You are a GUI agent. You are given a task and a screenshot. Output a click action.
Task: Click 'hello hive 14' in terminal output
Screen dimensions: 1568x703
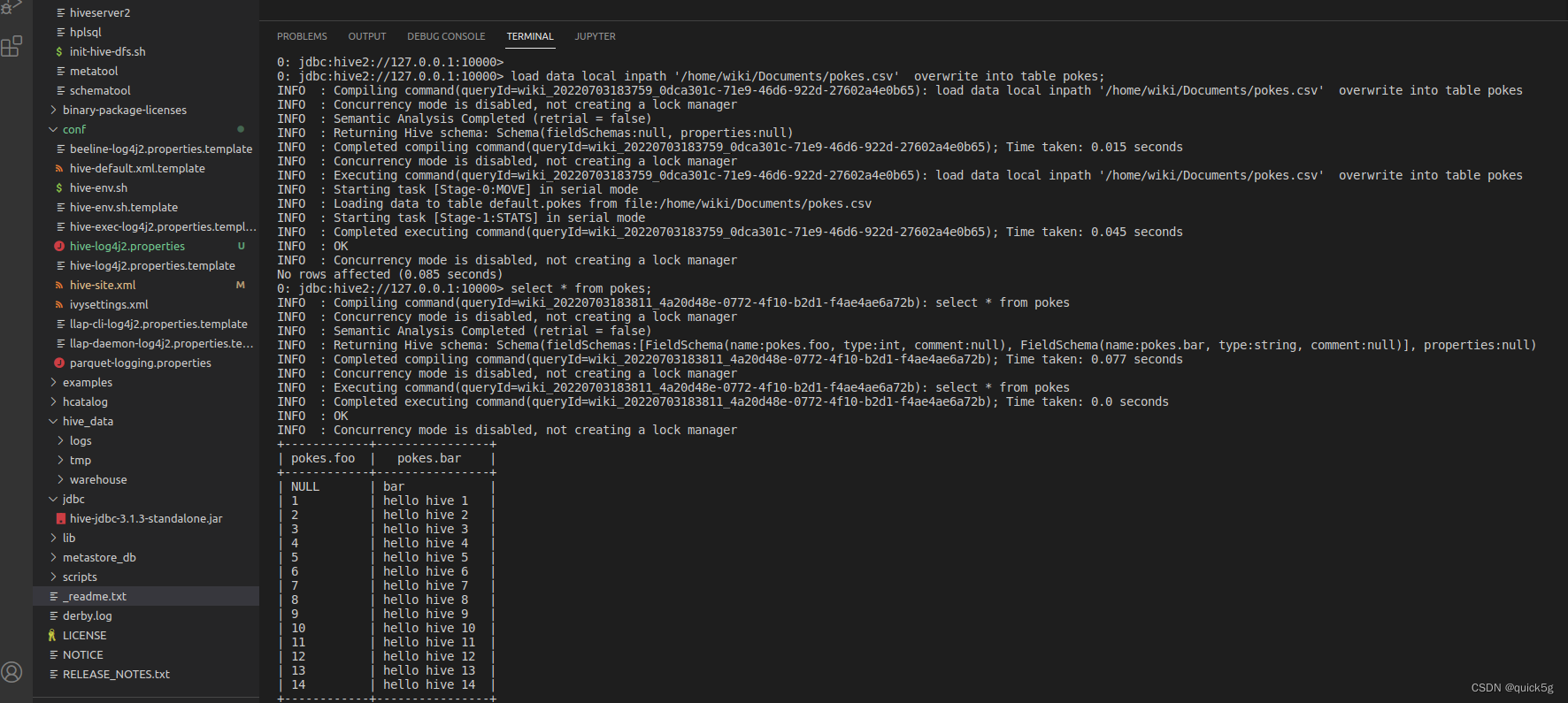pyautogui.click(x=429, y=685)
